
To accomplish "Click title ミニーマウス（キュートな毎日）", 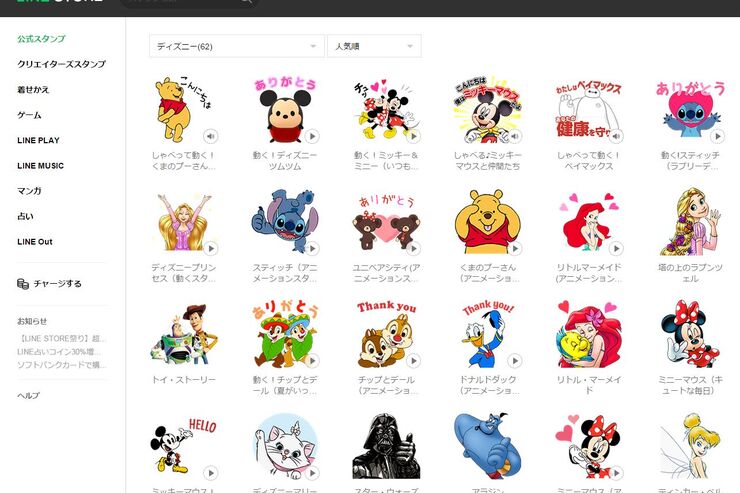I will (690, 385).
